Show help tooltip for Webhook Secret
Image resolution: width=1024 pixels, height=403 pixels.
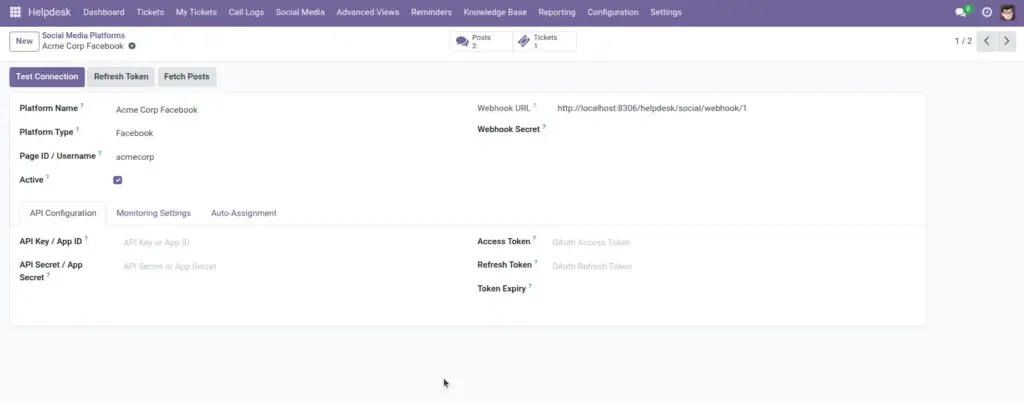[x=544, y=127]
